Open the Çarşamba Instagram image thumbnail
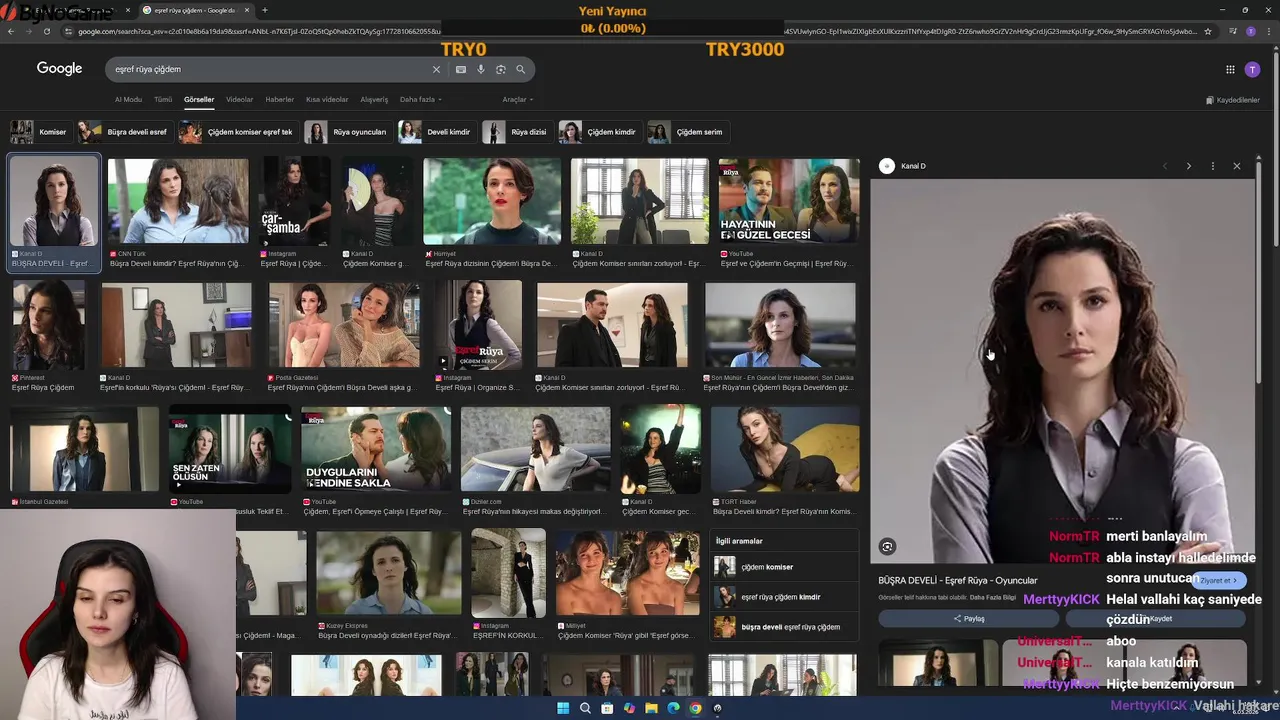Screen dimensions: 1280x720 pos(295,201)
